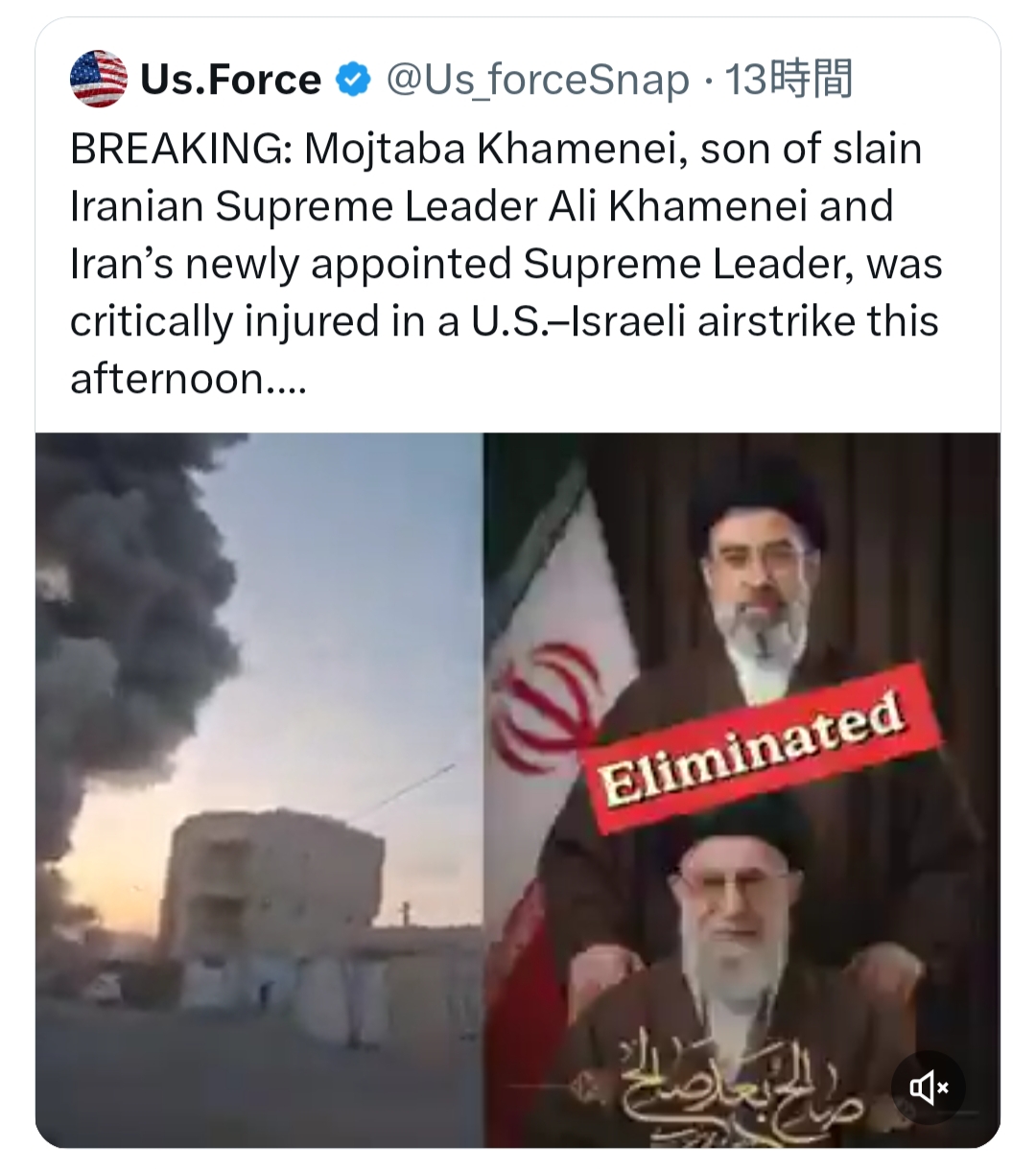1036x1169 pixels.
Task: Click the "critically injured in a U.S.–Israeli airstrike" line
Action: pos(505,322)
